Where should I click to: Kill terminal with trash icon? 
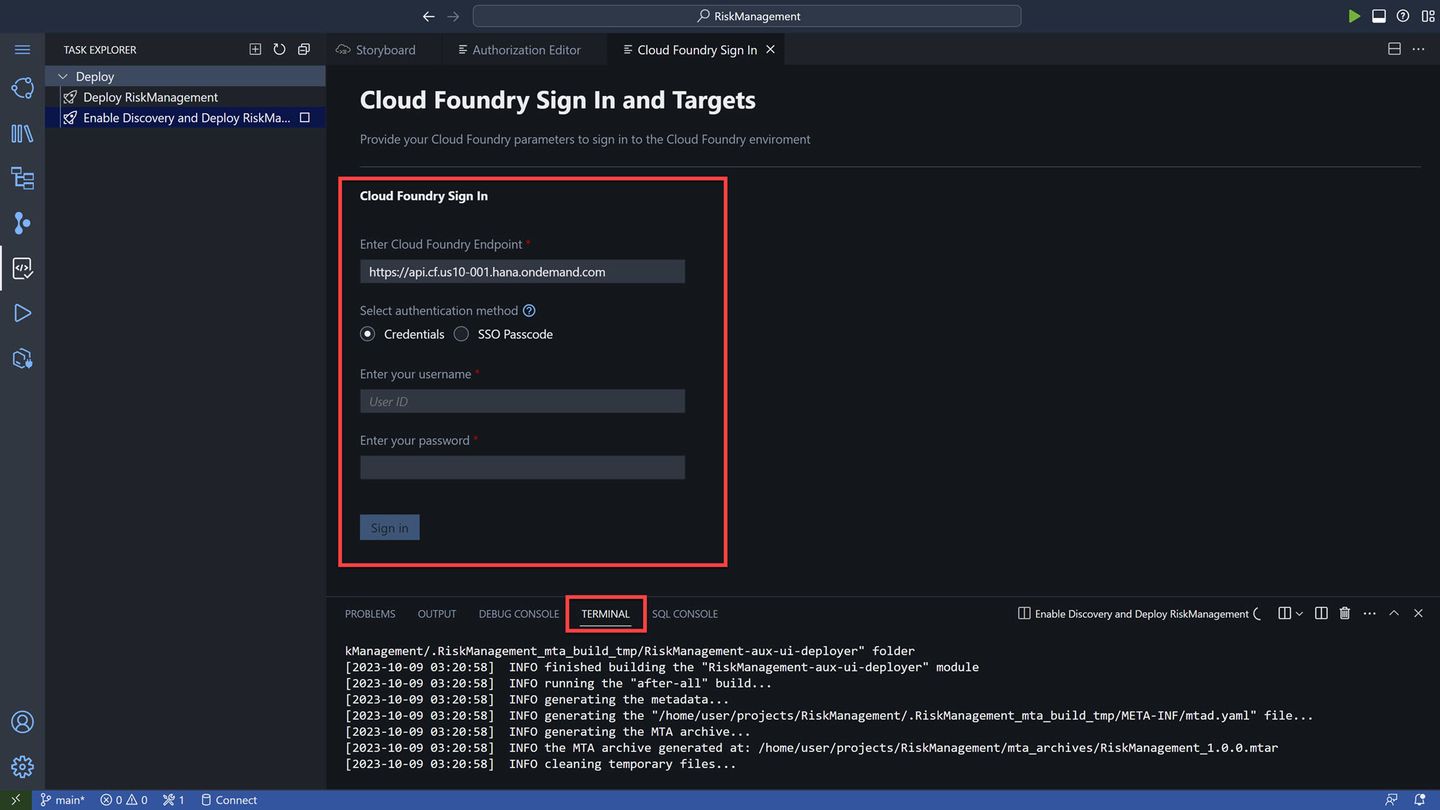pos(1345,613)
